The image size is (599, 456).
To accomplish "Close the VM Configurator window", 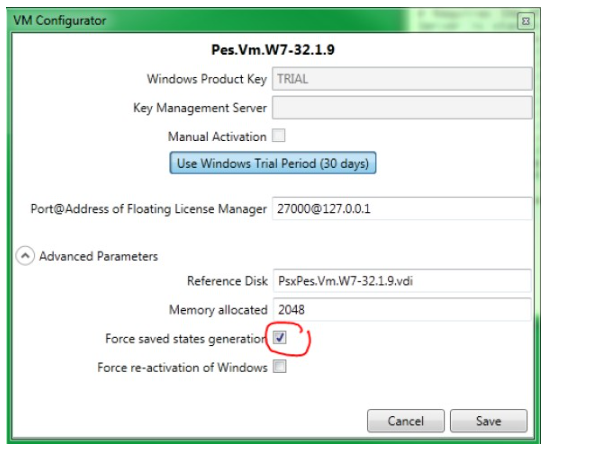I will pos(526,21).
